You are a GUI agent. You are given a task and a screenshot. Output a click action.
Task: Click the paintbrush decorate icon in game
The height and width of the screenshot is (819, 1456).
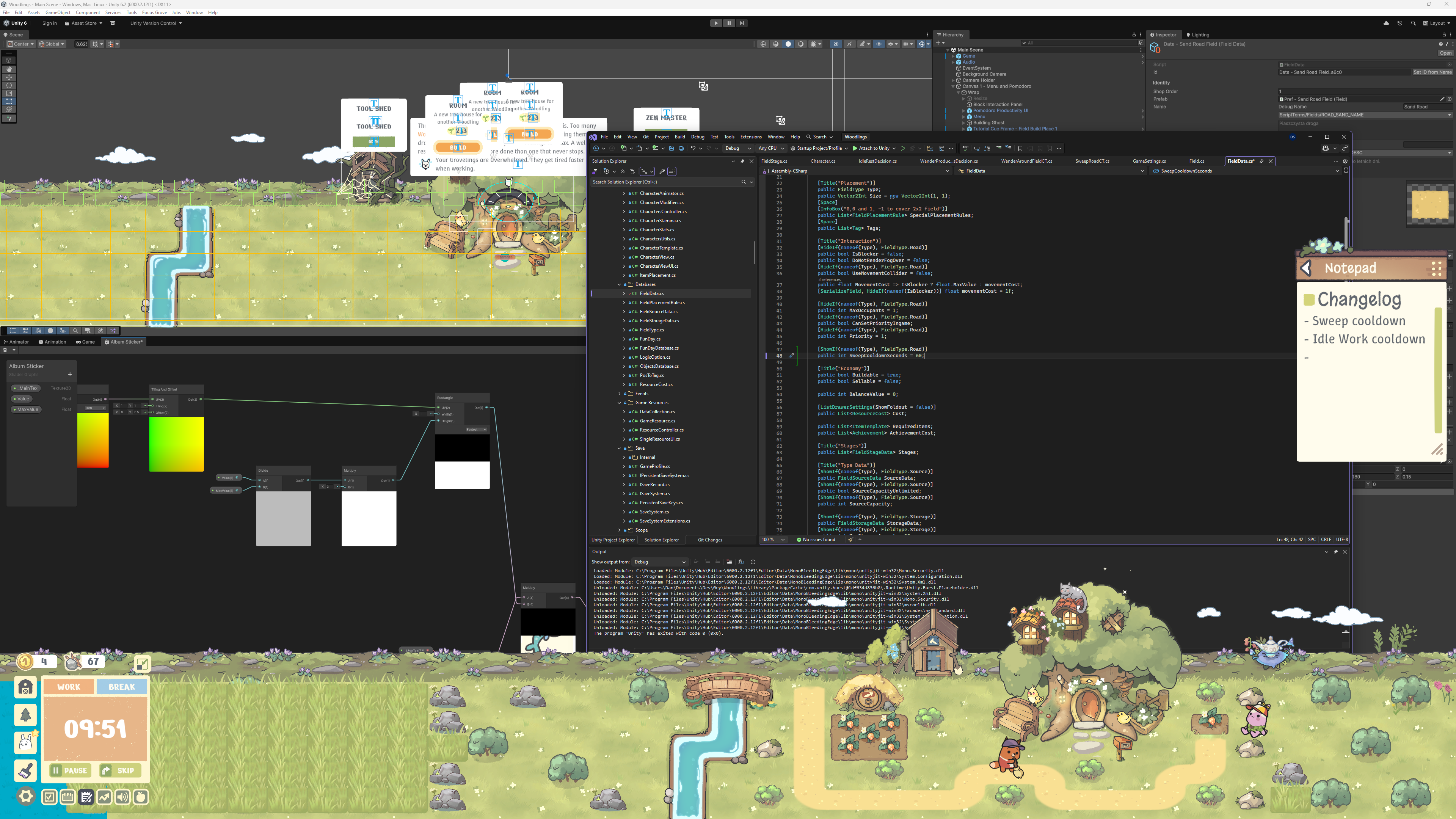coord(25,770)
